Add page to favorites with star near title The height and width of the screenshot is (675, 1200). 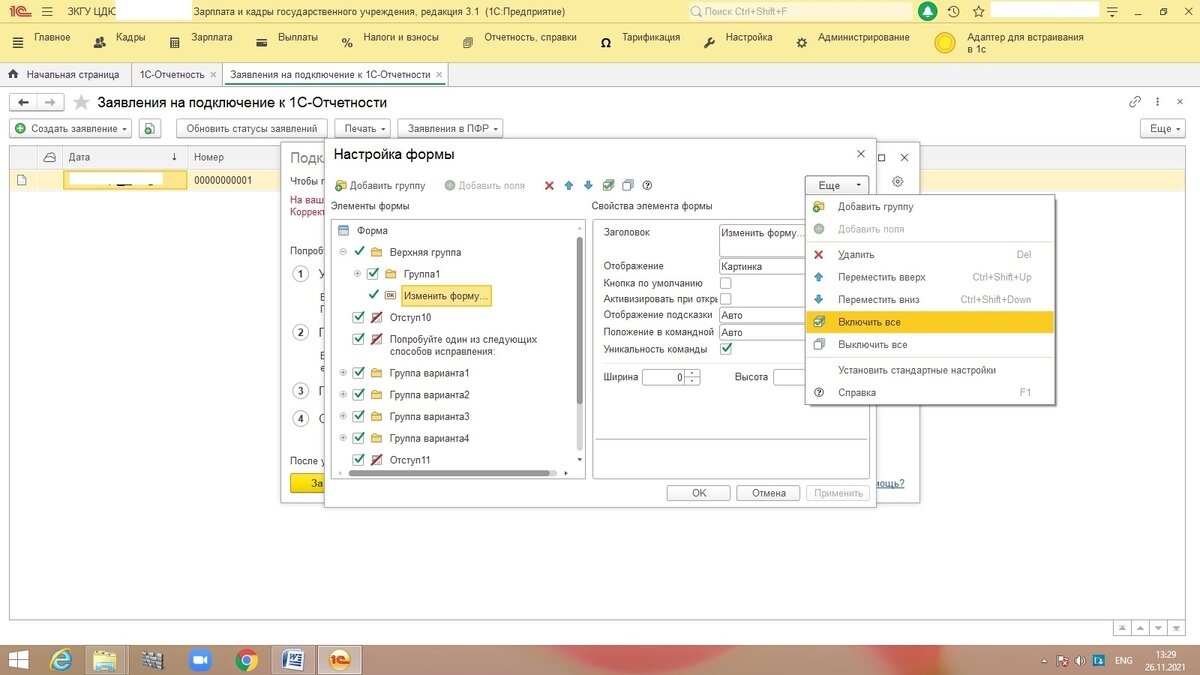point(82,102)
